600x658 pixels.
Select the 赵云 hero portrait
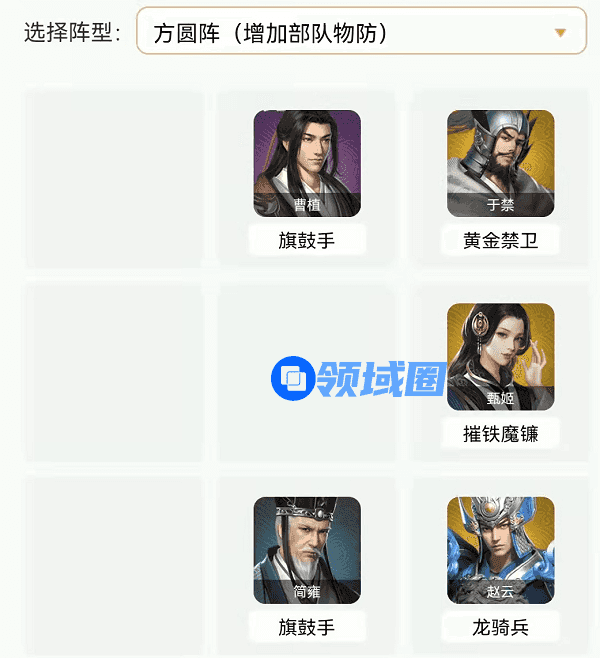tap(501, 550)
